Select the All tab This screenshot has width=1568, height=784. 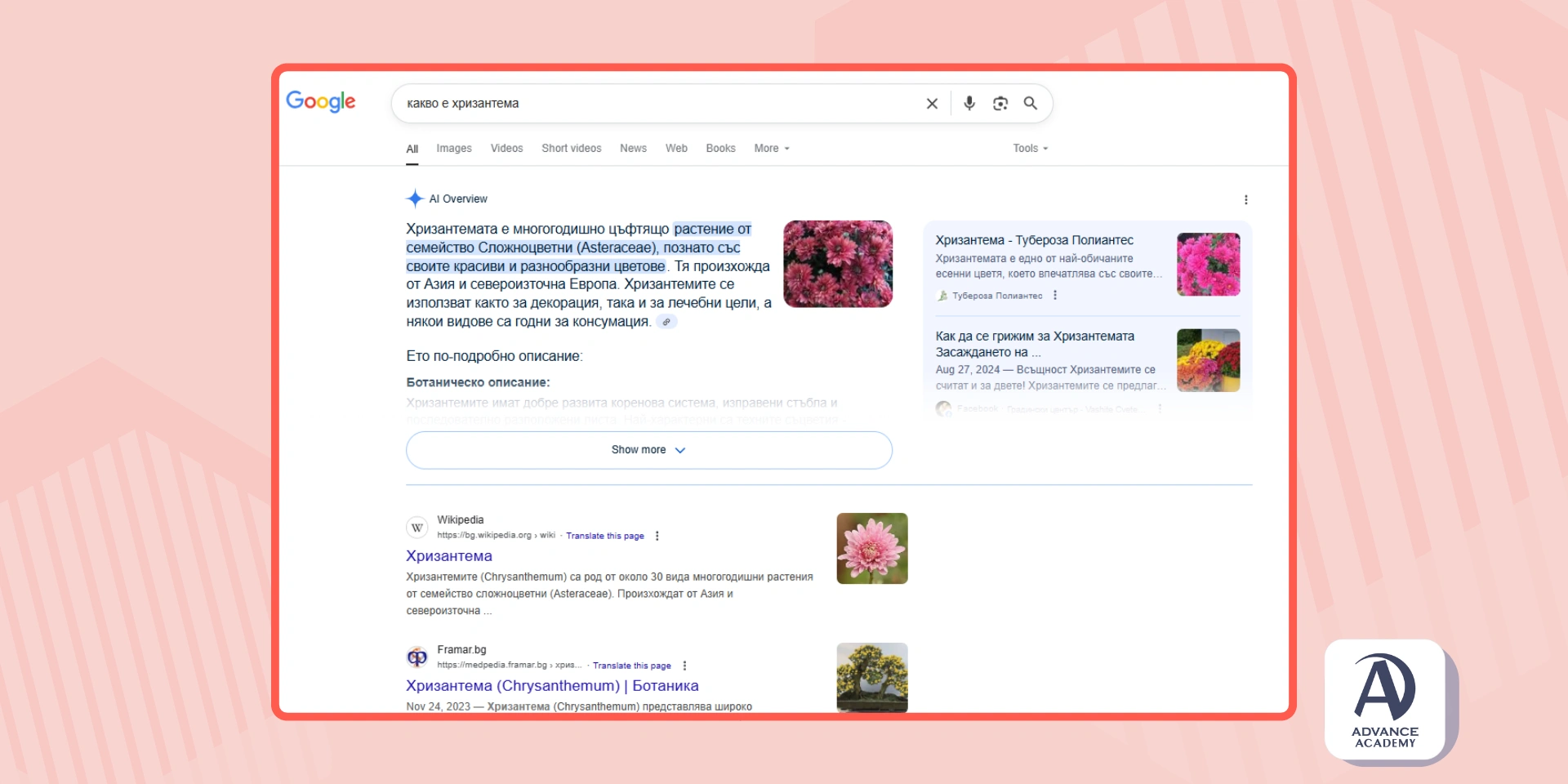pyautogui.click(x=412, y=149)
